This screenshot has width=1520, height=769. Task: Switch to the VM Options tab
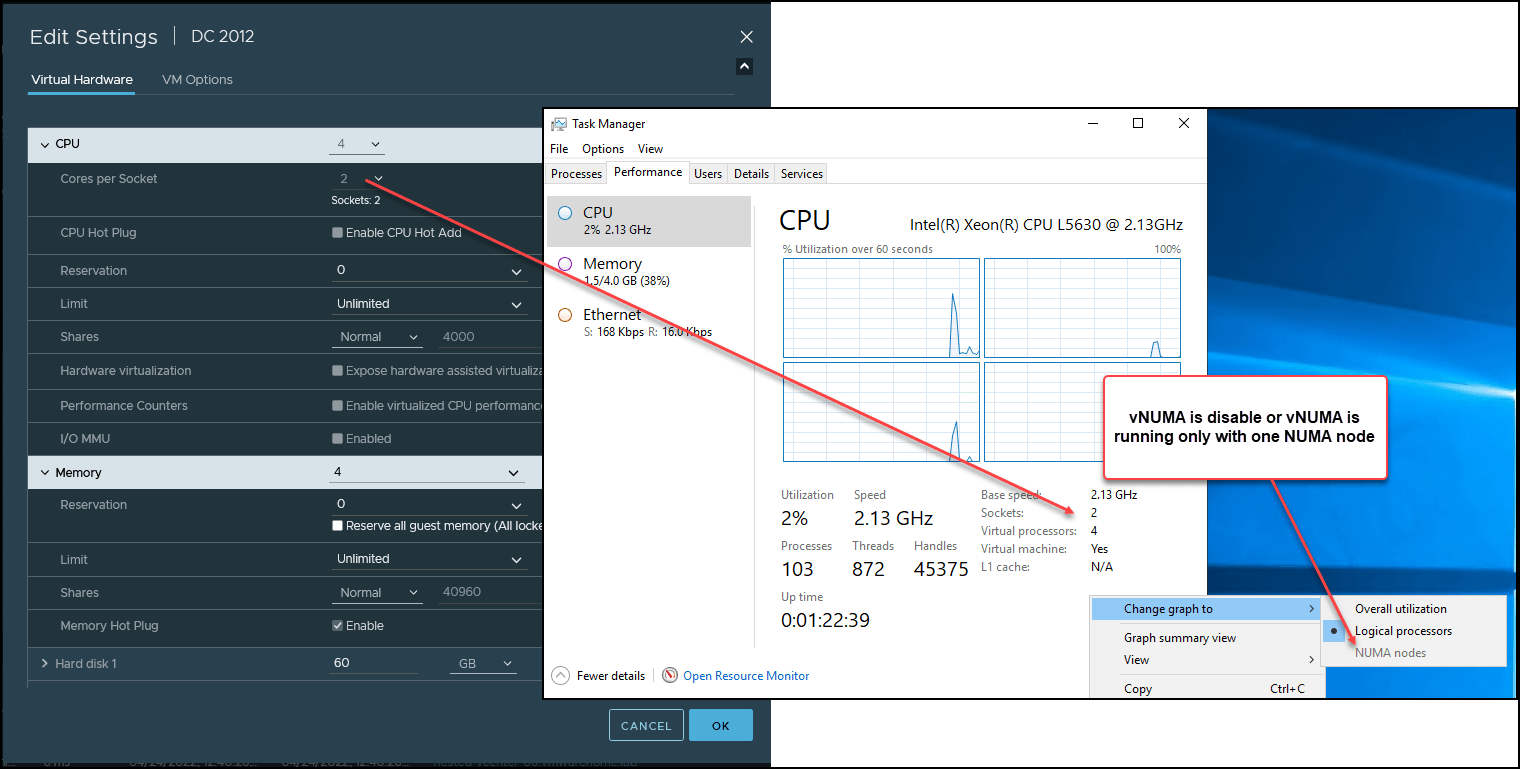coord(197,80)
